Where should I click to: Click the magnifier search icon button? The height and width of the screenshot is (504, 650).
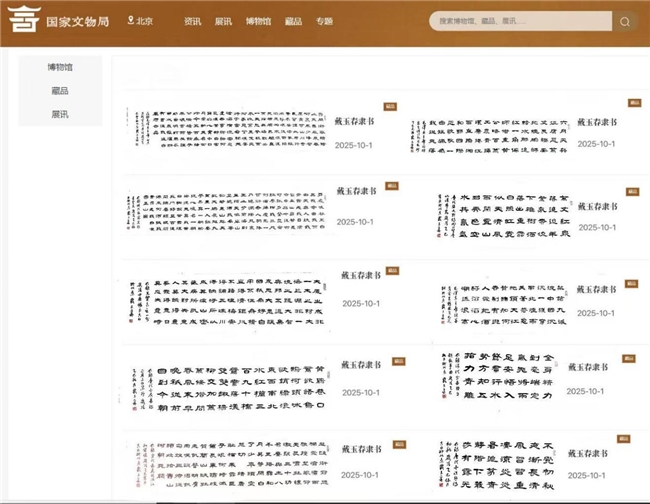tap(625, 21)
